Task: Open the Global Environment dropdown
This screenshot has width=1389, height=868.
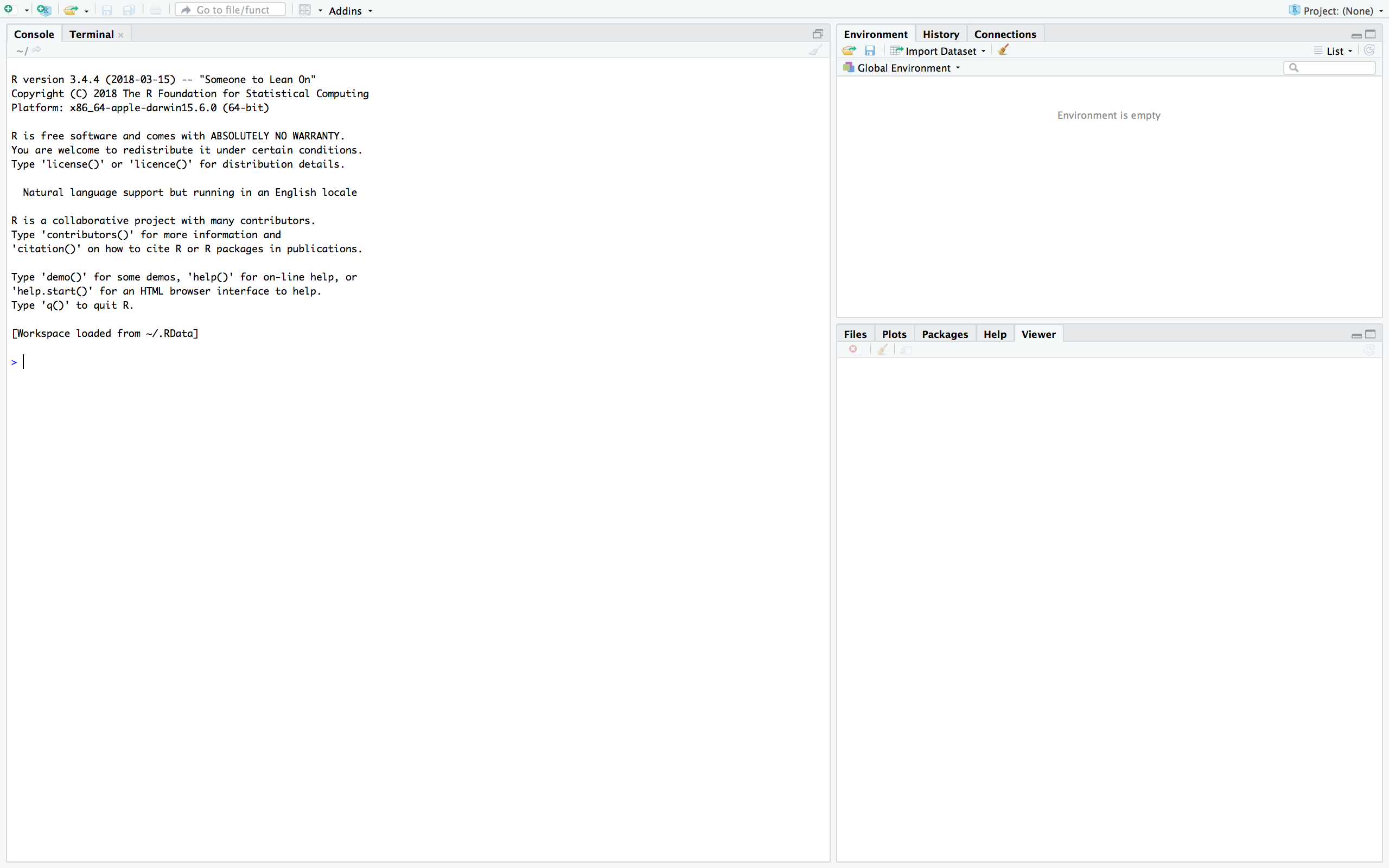Action: (907, 68)
